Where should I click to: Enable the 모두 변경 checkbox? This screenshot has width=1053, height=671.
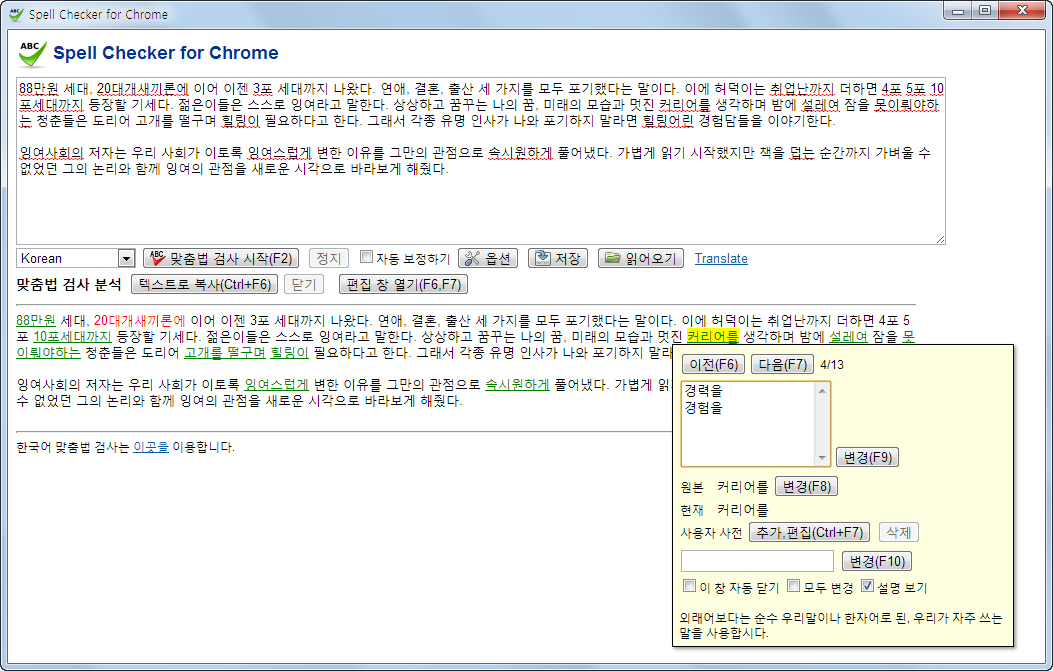point(793,586)
